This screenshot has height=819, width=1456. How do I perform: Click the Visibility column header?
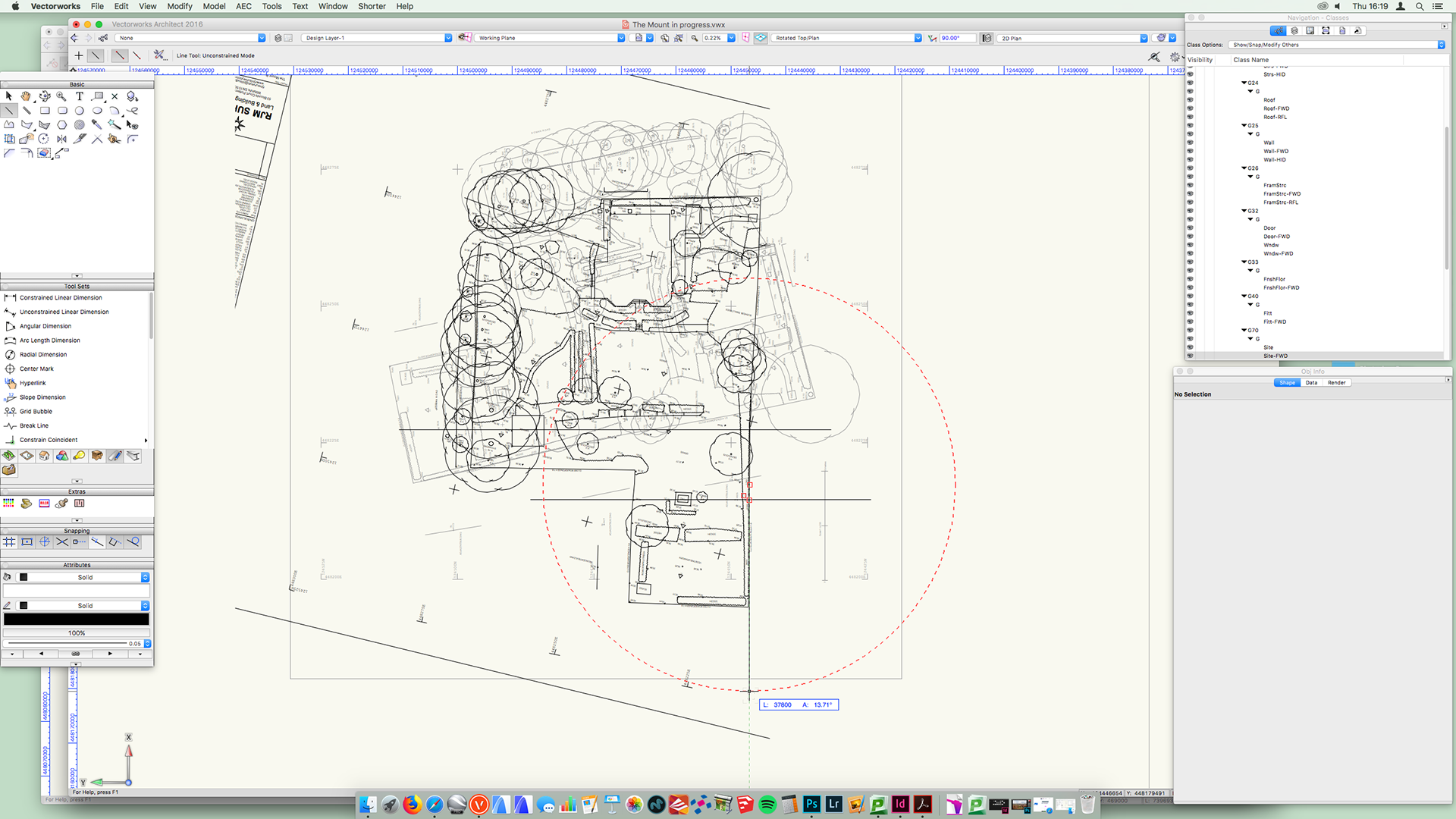(x=1200, y=60)
